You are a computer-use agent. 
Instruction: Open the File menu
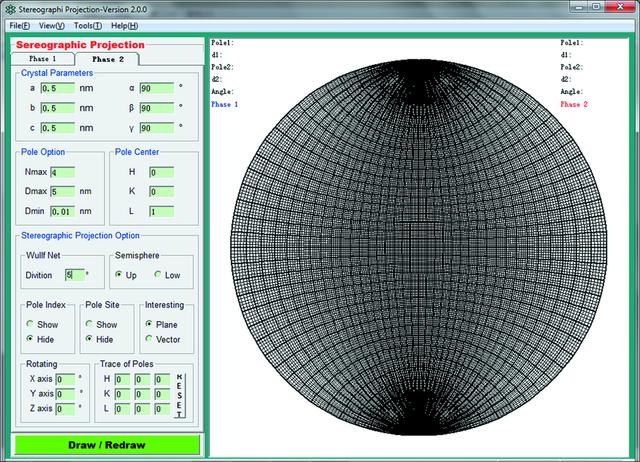[x=20, y=26]
